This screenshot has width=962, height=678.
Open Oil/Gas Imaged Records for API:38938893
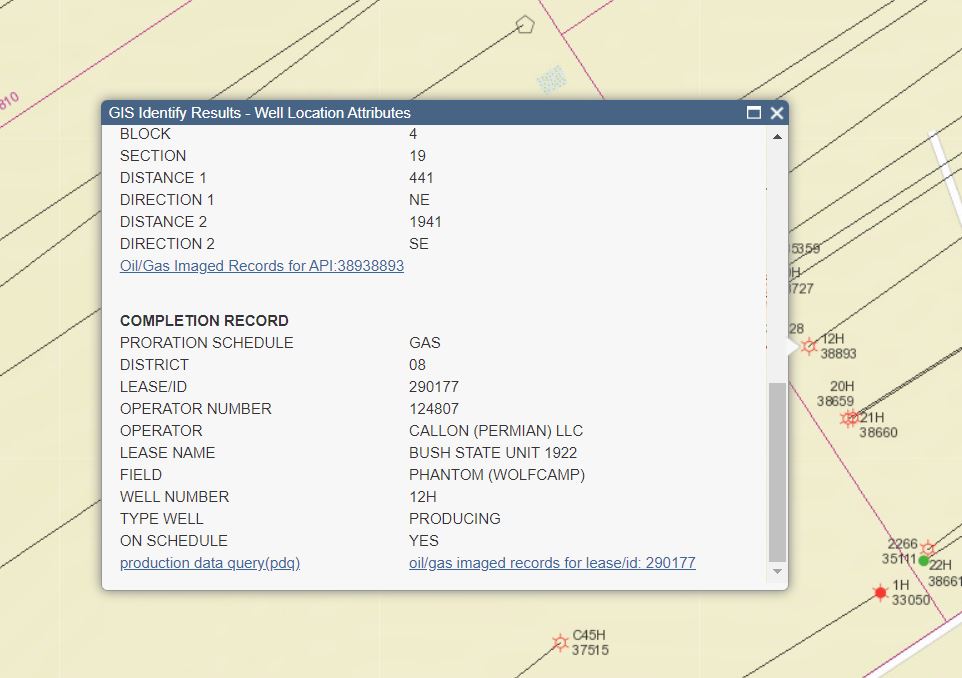point(262,266)
